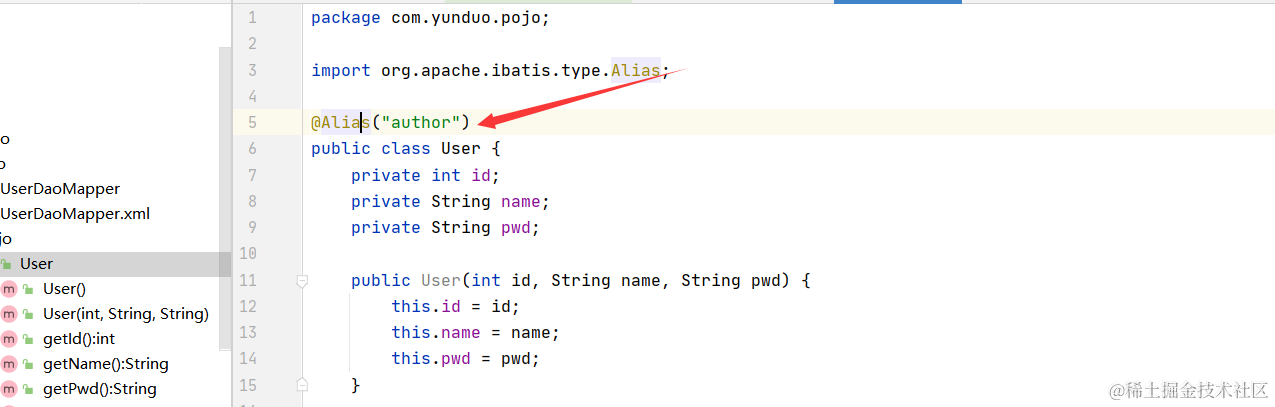The width and height of the screenshot is (1275, 407).
Task: Click line number 6 in the gutter
Action: 252,149
